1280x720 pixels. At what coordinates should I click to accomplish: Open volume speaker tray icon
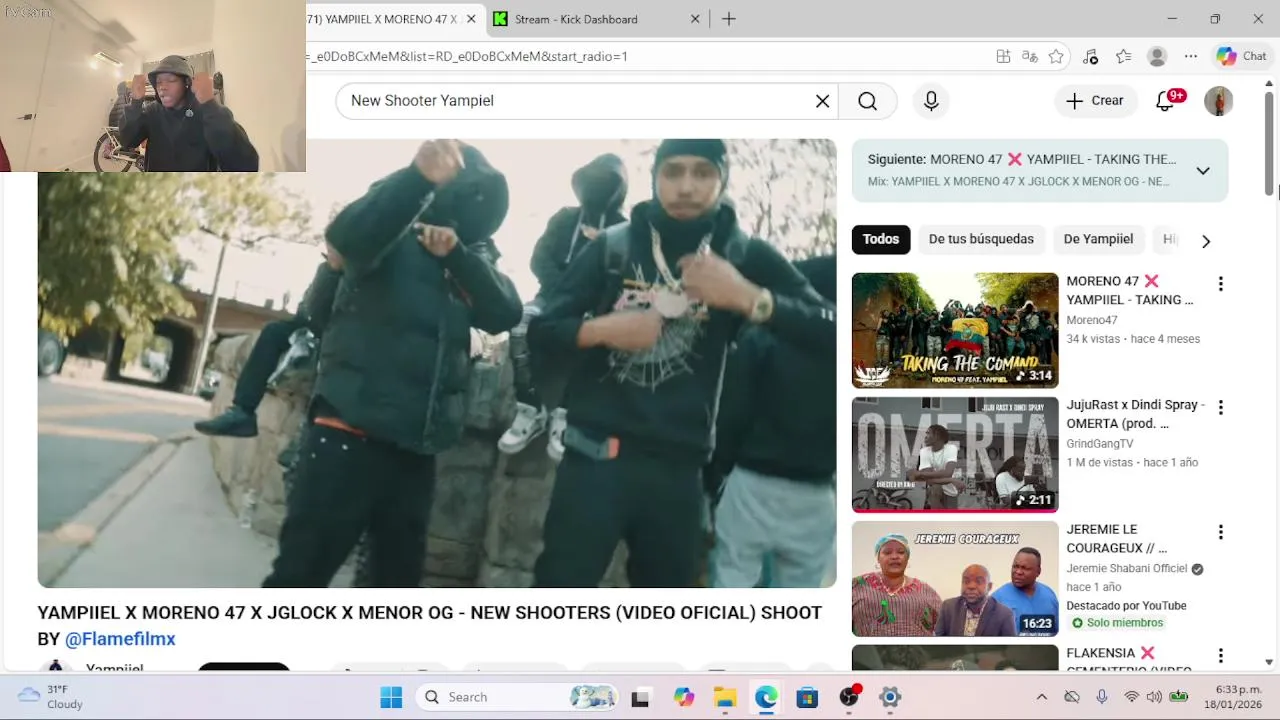pyautogui.click(x=1155, y=697)
